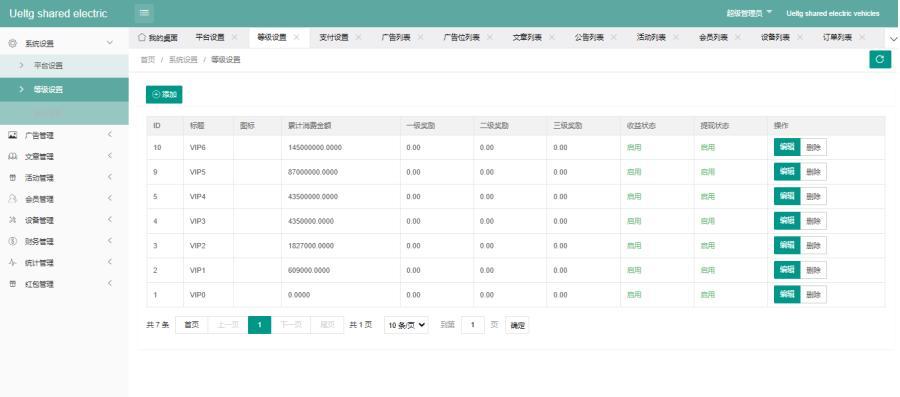
Task: Click Uellg shared electric vehicles header link
Action: [833, 13]
